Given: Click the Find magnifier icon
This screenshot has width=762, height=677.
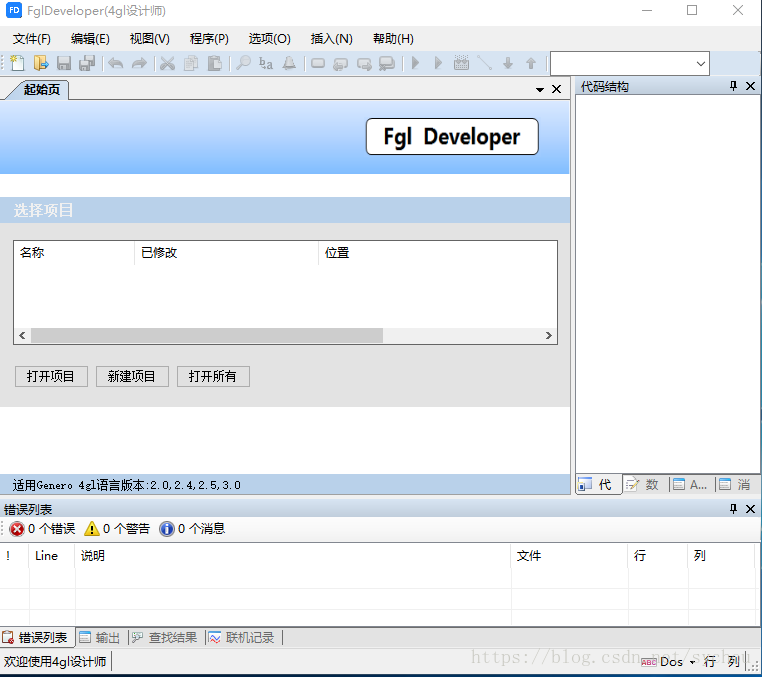Looking at the screenshot, I should (x=243, y=63).
